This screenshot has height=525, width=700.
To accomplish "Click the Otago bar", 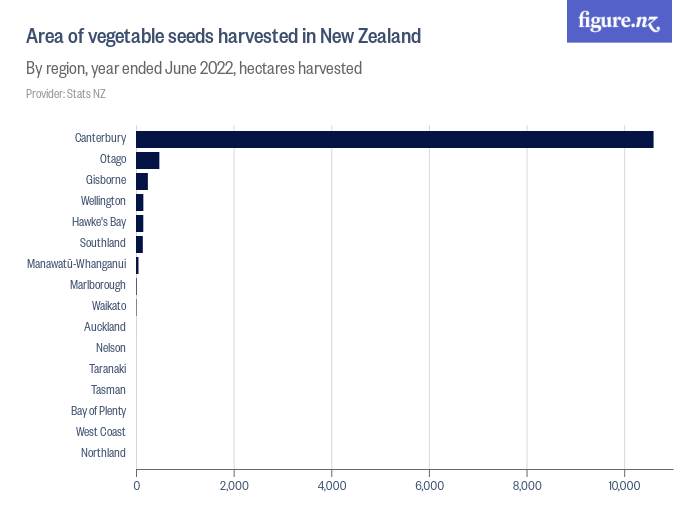I will (148, 160).
